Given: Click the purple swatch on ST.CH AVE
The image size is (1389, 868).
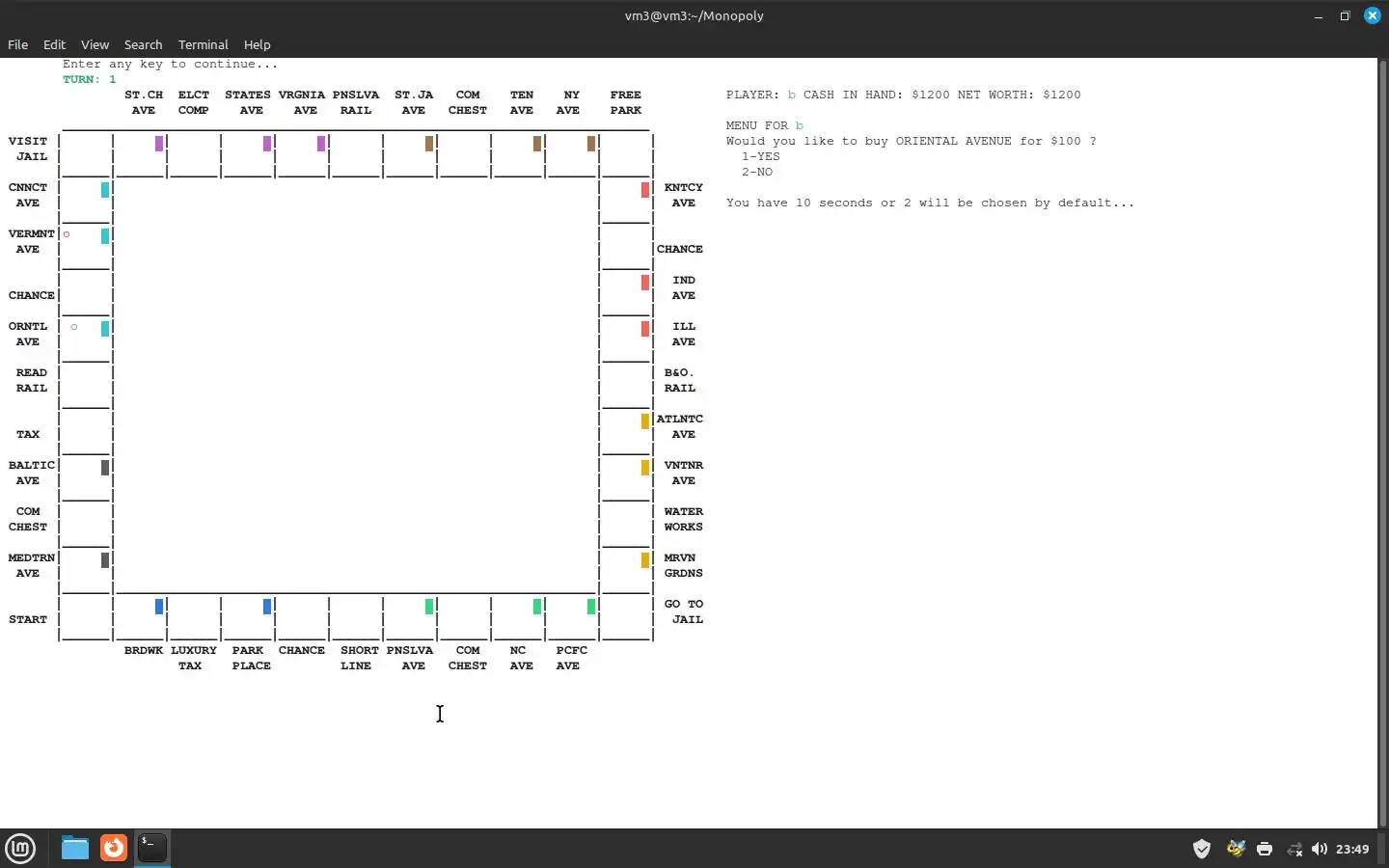Looking at the screenshot, I should [x=159, y=144].
